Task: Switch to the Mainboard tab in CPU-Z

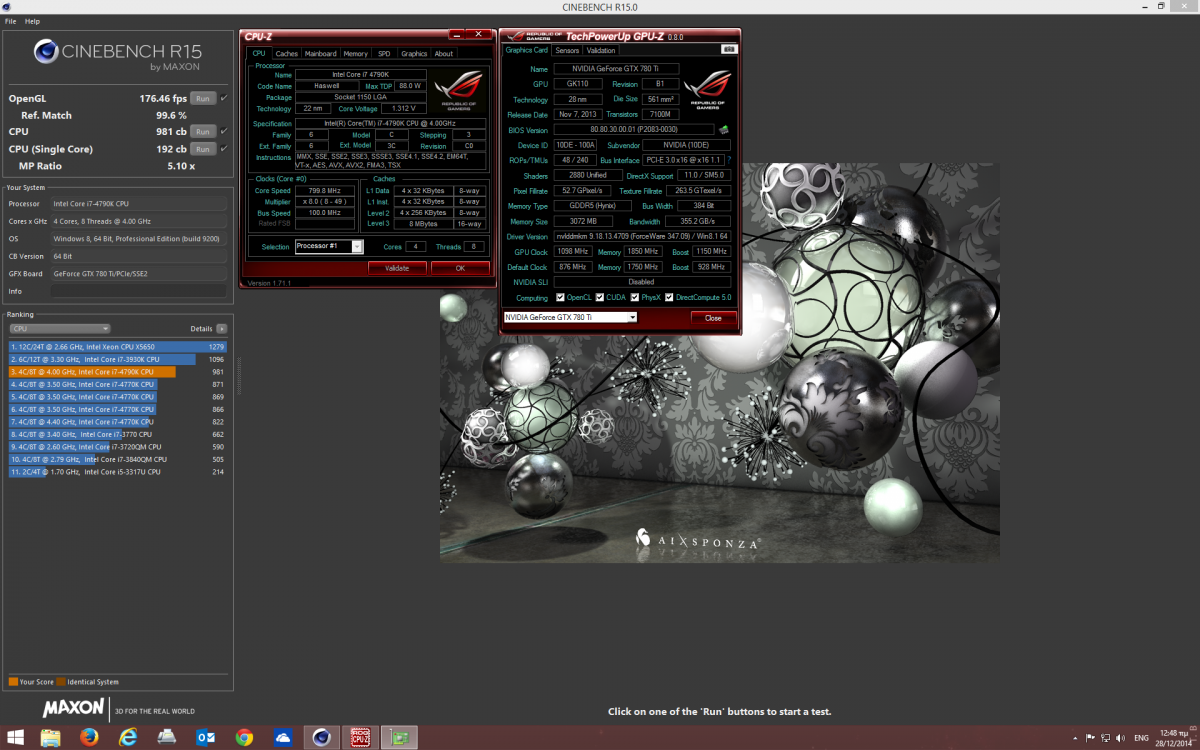Action: [321, 54]
